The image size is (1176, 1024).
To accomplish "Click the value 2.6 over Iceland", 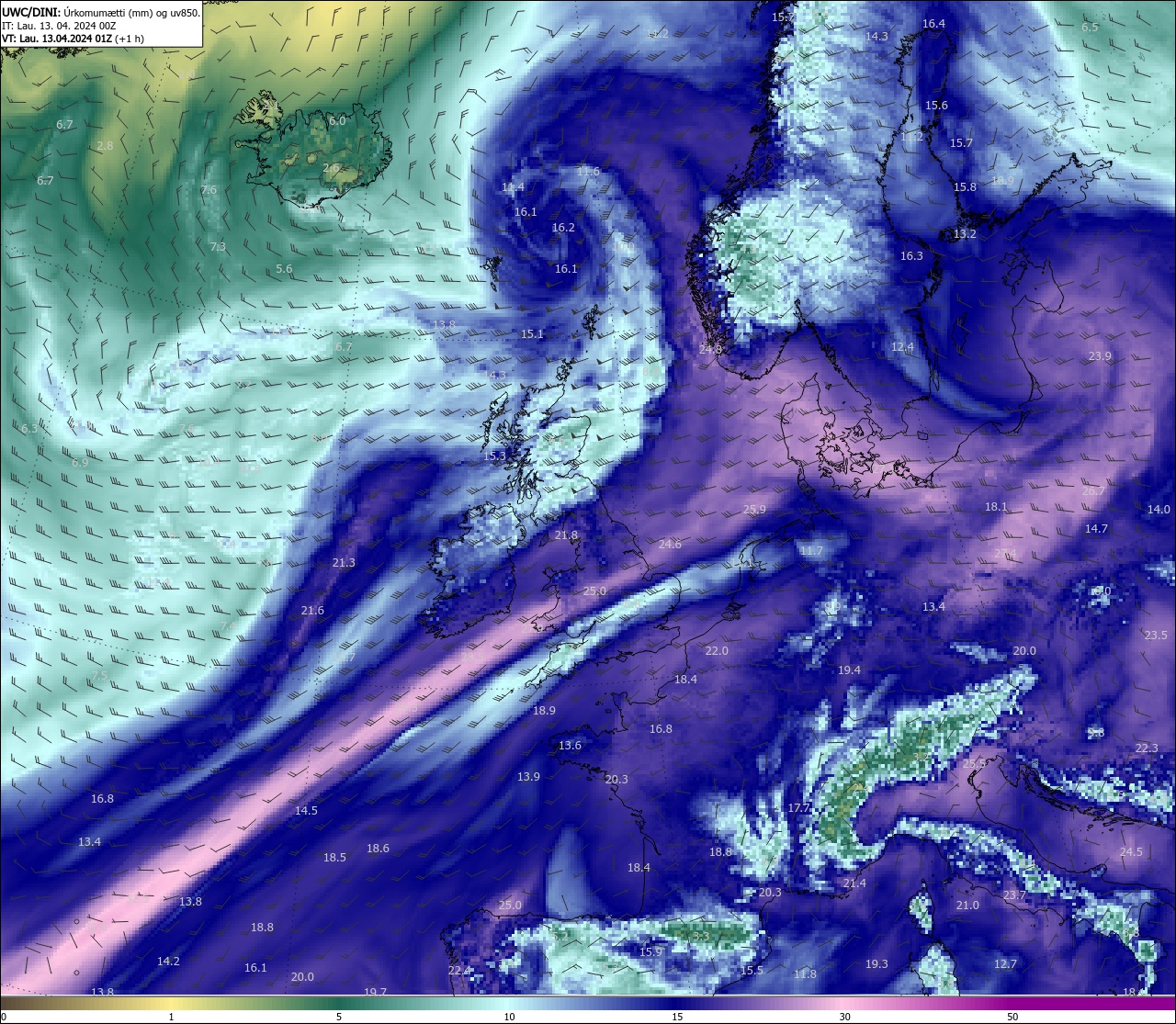I will [331, 168].
